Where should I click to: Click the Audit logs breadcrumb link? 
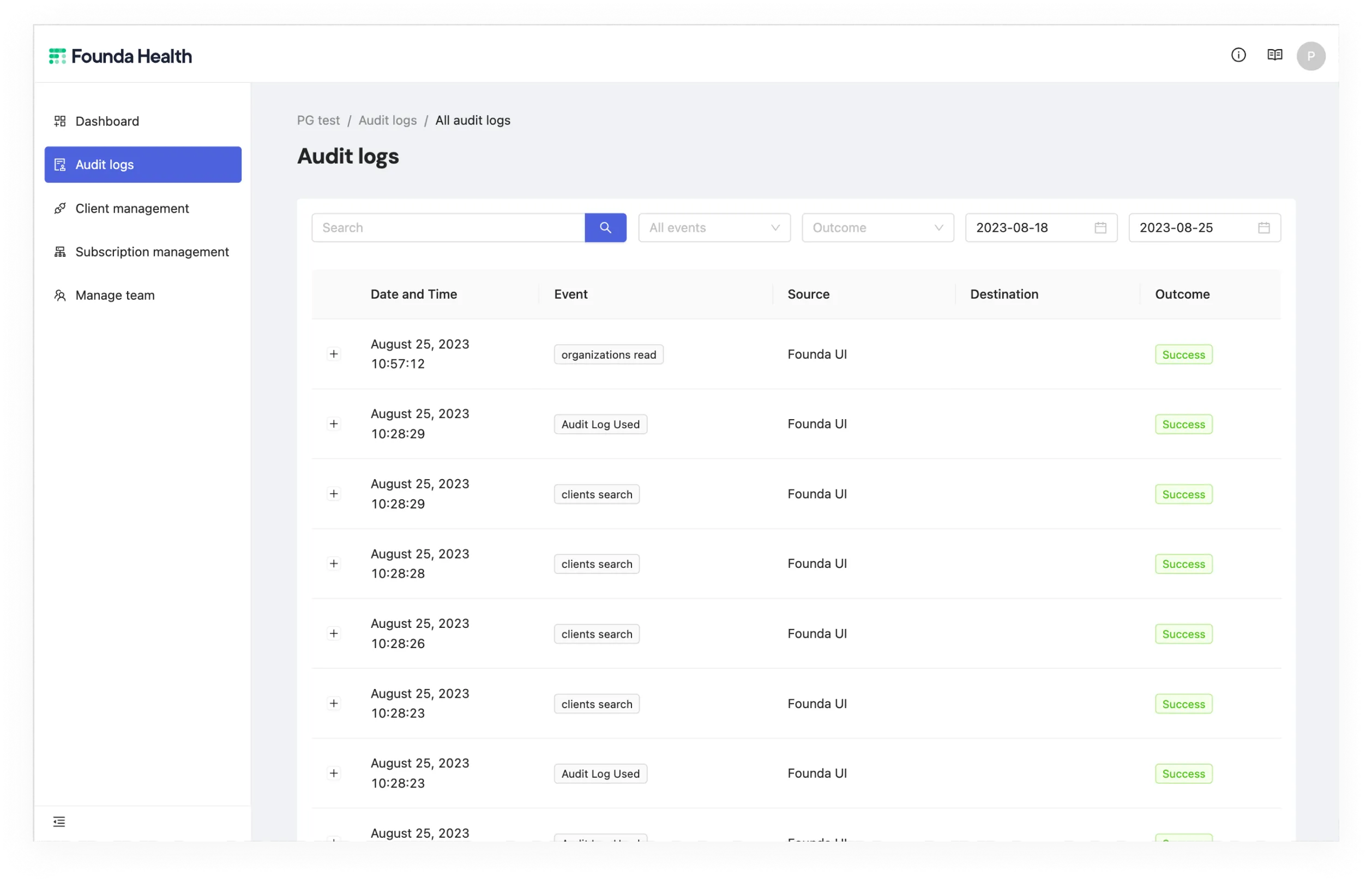click(388, 120)
